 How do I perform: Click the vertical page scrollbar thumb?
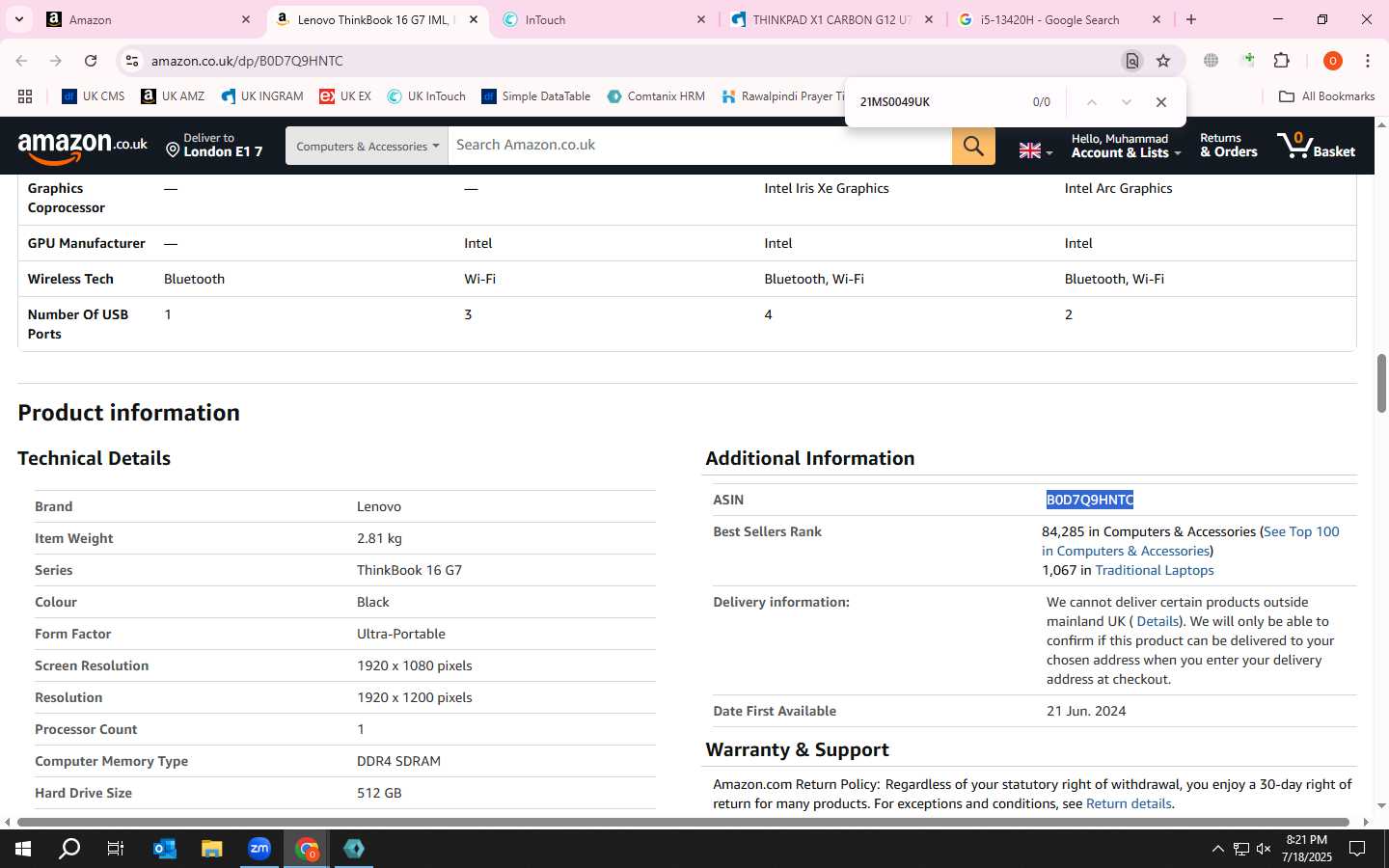pos(1381,383)
